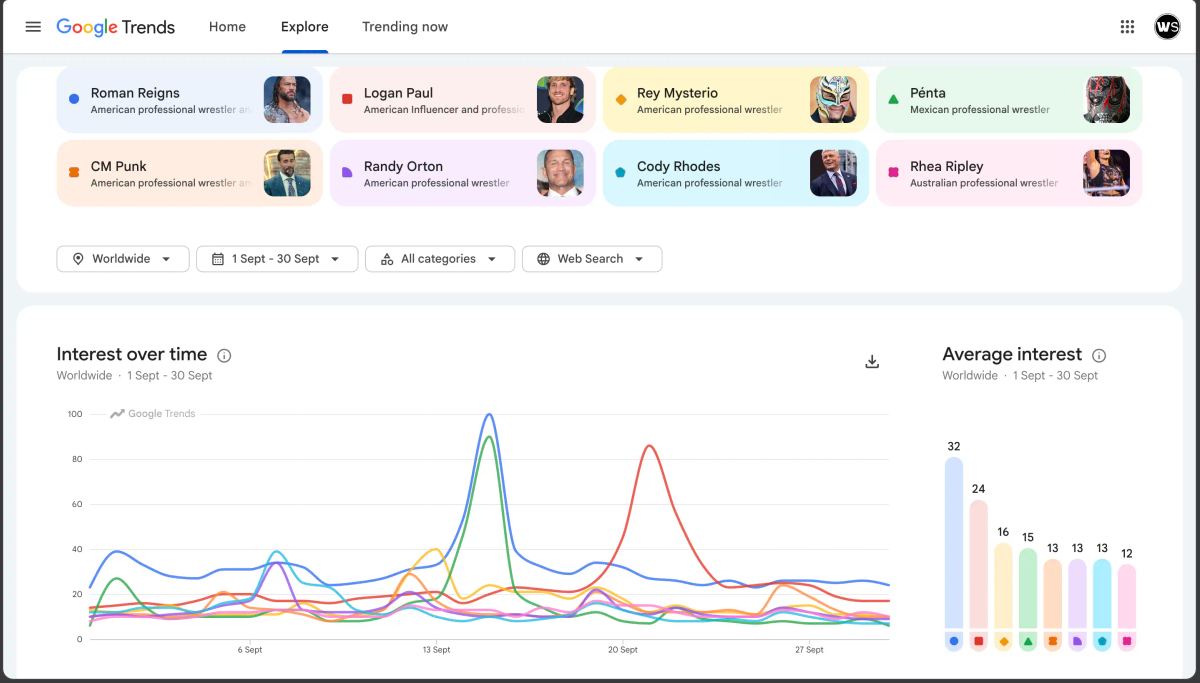1200x683 pixels.
Task: Open the Worldwide location dropdown
Action: 122,259
